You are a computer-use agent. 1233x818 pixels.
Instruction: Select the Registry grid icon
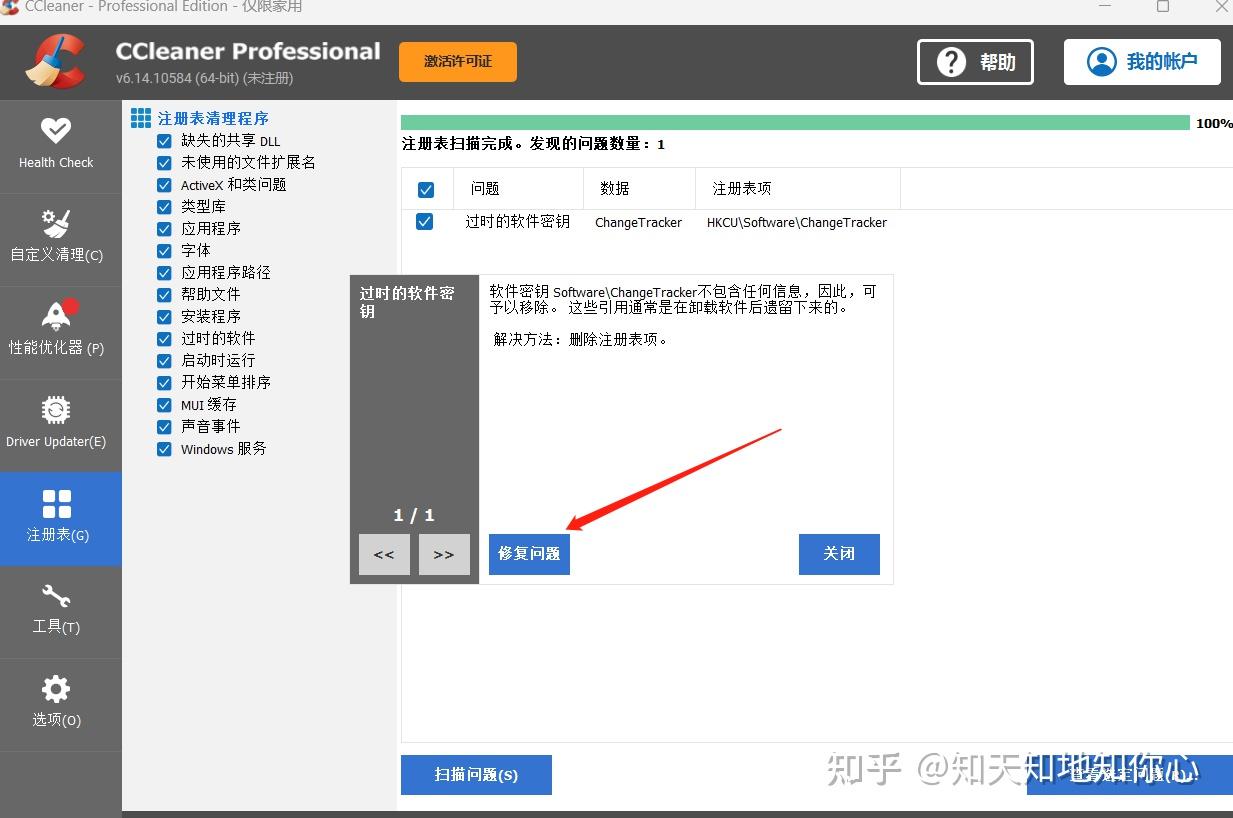(x=57, y=504)
